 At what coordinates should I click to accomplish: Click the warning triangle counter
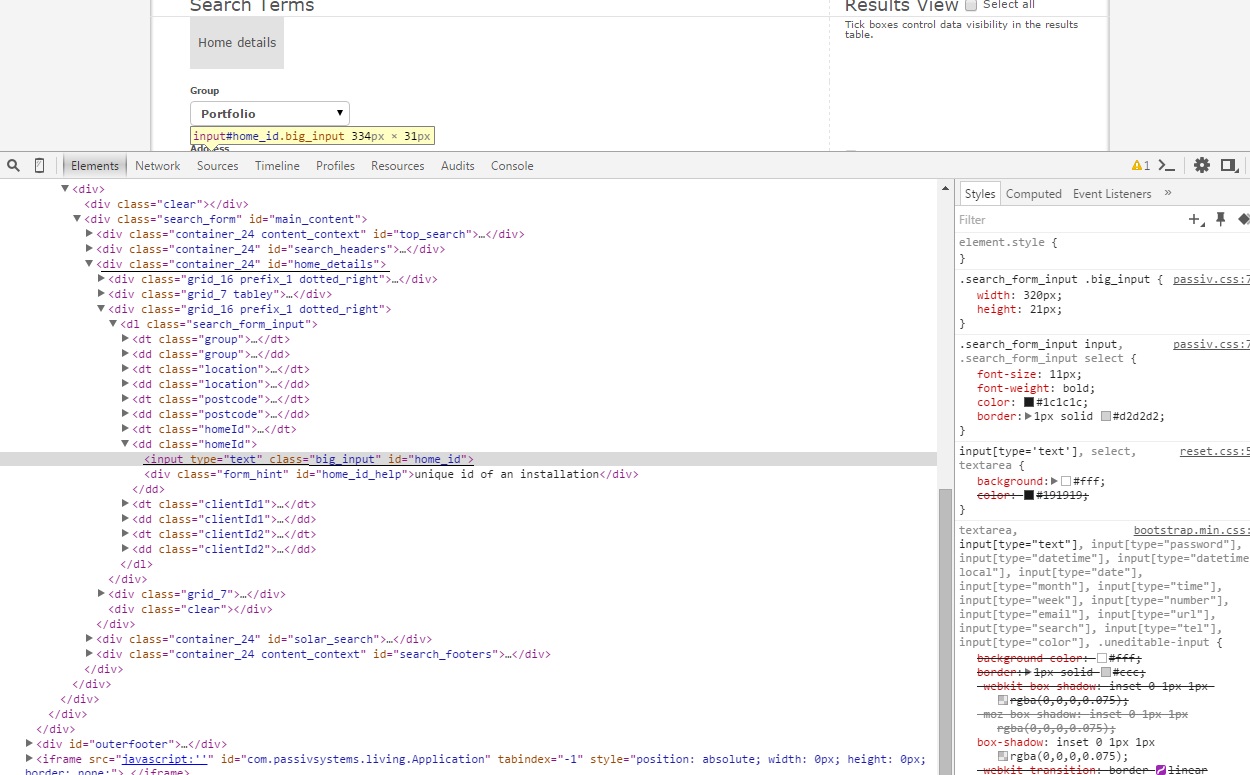(1140, 165)
